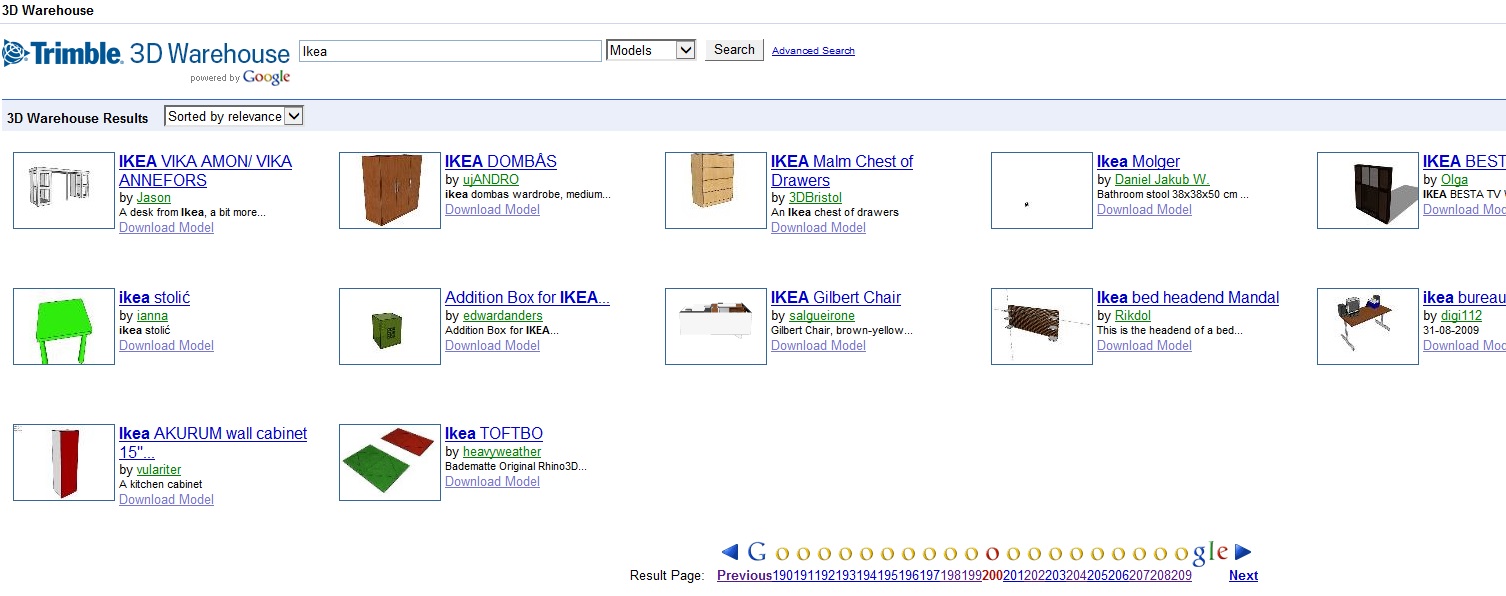The height and width of the screenshot is (596, 1506).
Task: Click the blue next-page arrow icon
Action: [x=1243, y=552]
